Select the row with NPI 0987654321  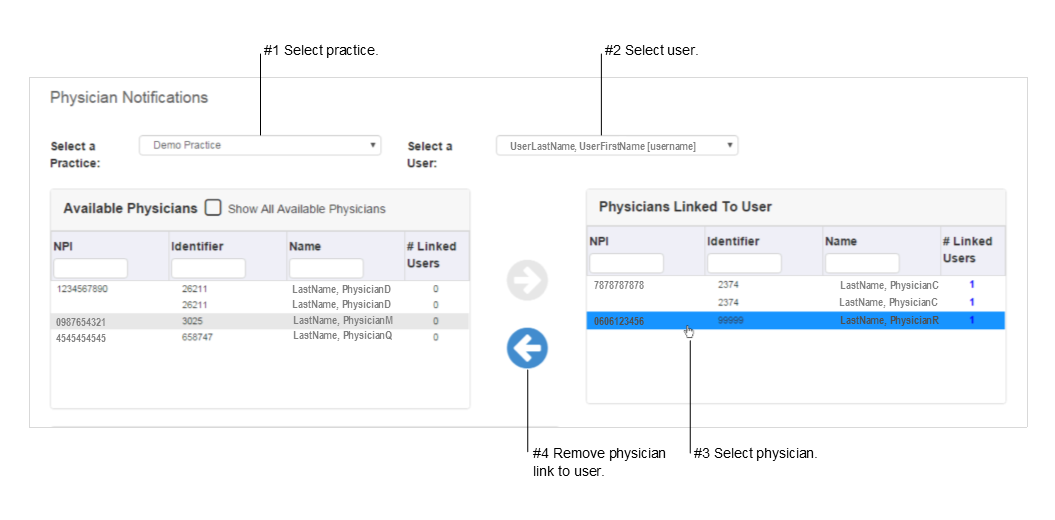tap(260, 321)
